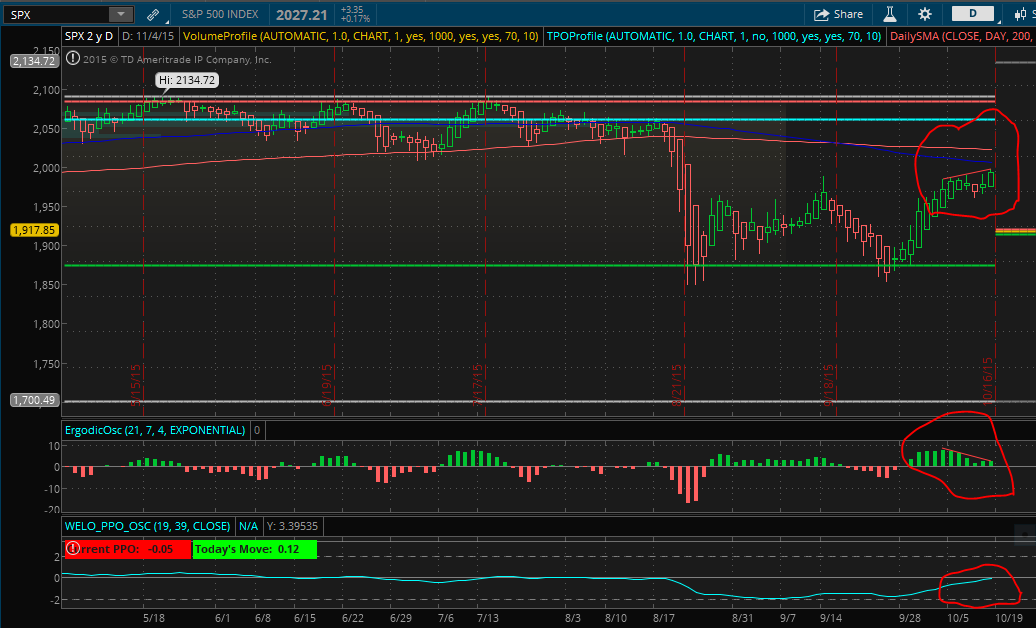Click the ErgodicOsc value 0 box
The width and height of the screenshot is (1036, 628).
coord(257,430)
